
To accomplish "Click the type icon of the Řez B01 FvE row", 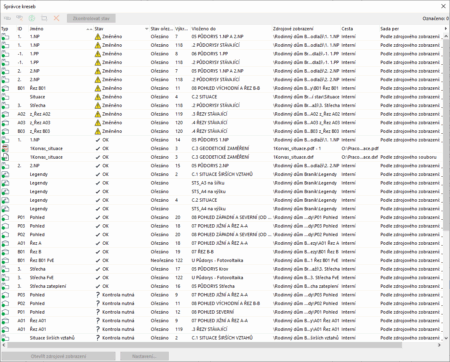I will point(5,261).
